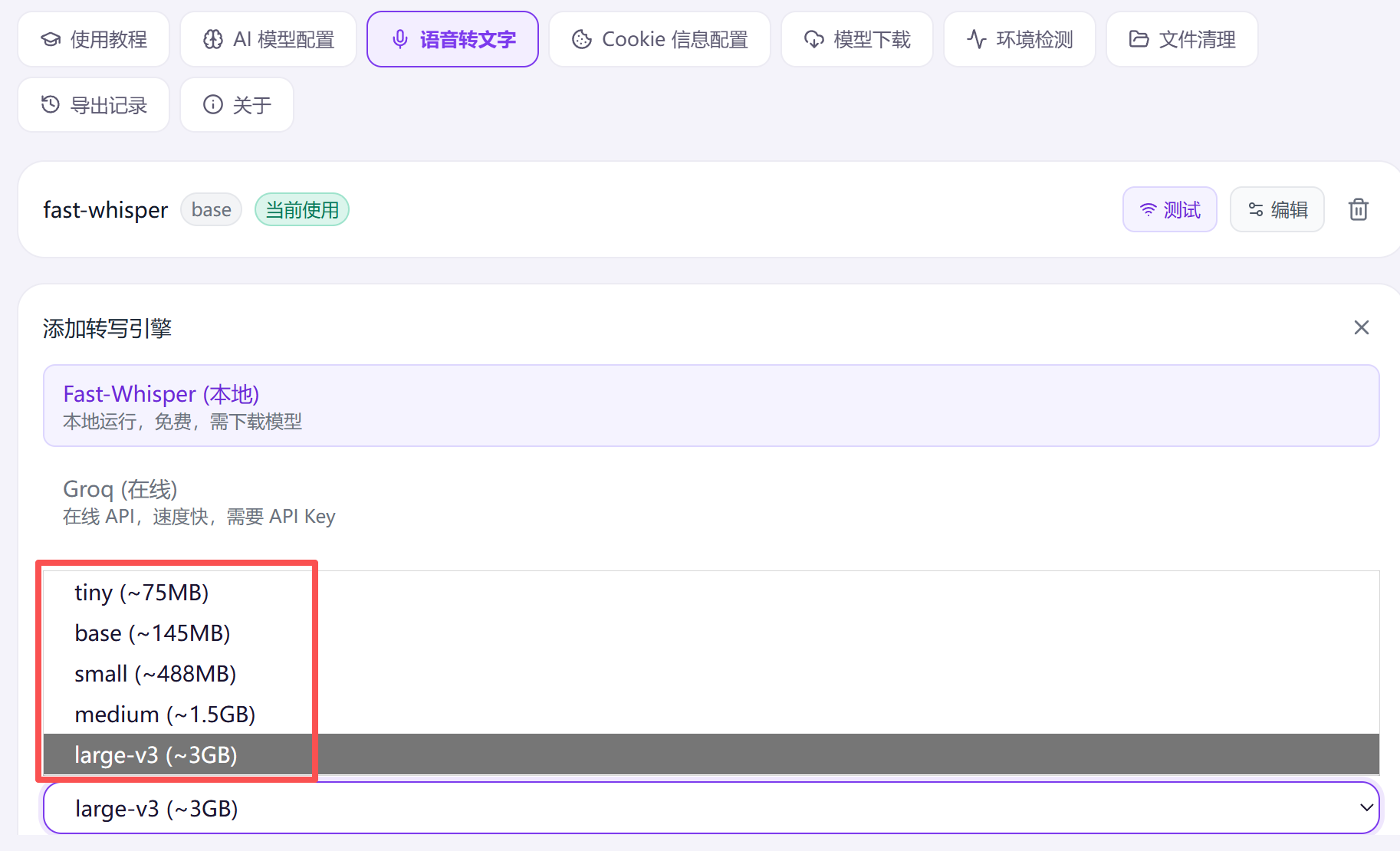Screen dimensions: 1400x851
Task: Collapse the model size dropdown arrow
Action: pyautogui.click(x=1366, y=807)
